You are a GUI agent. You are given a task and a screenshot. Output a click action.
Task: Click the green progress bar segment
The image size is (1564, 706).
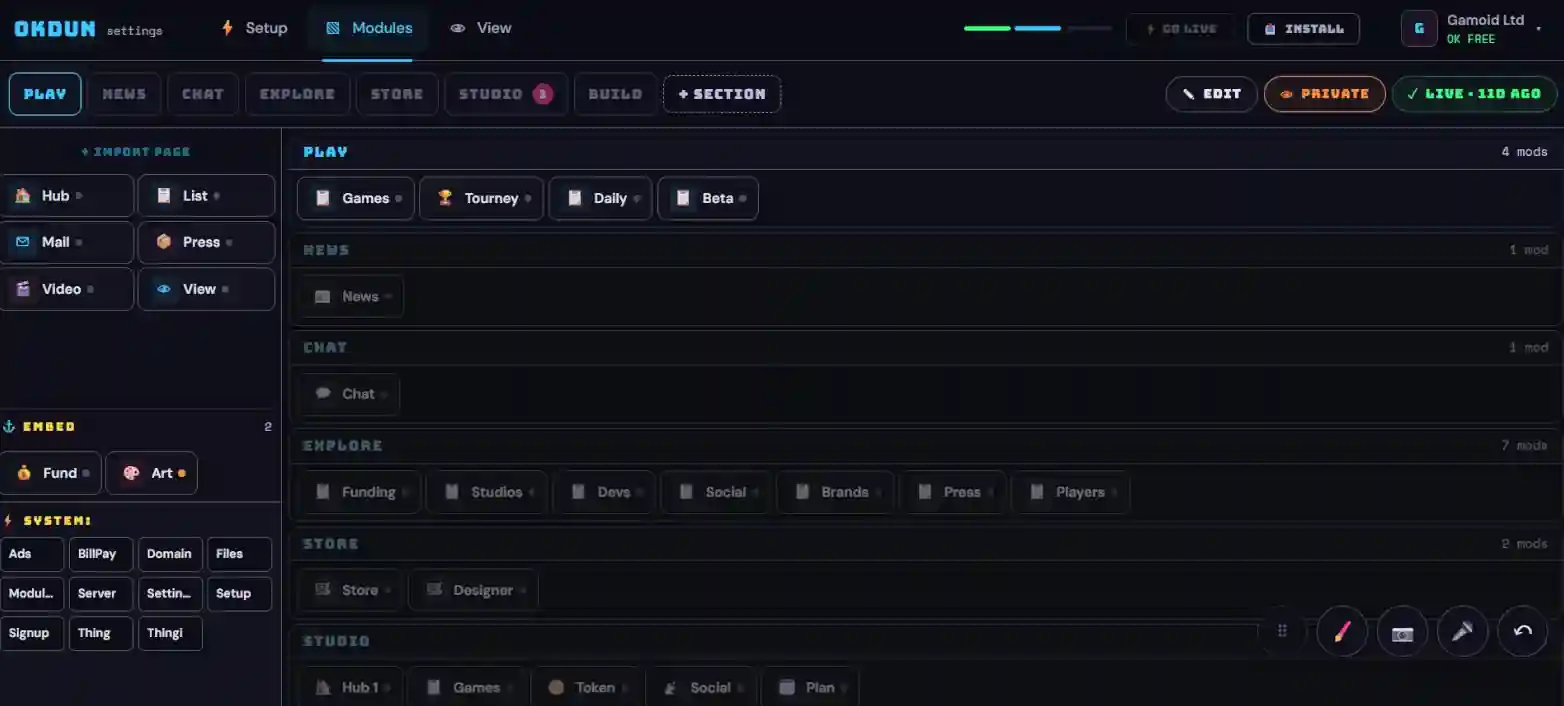point(987,28)
